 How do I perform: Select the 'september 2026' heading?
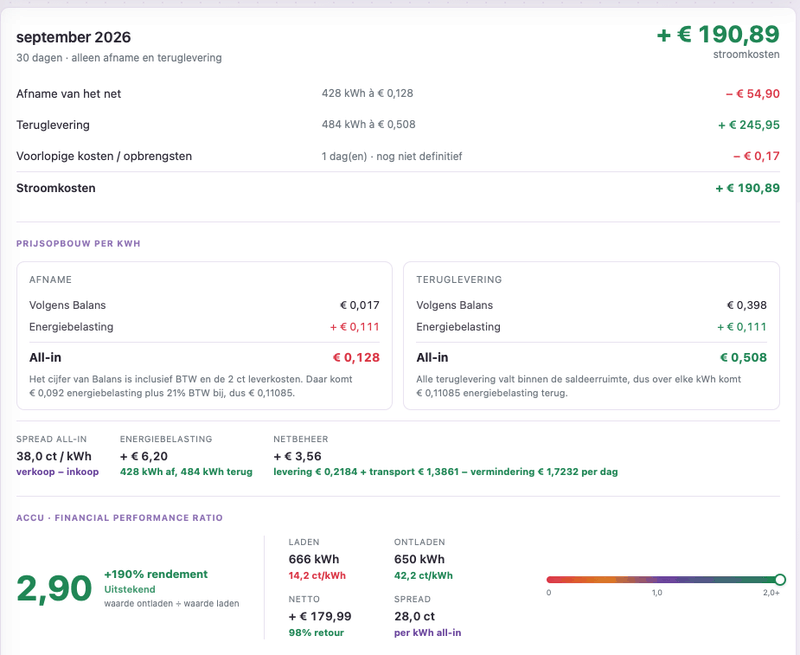73,37
